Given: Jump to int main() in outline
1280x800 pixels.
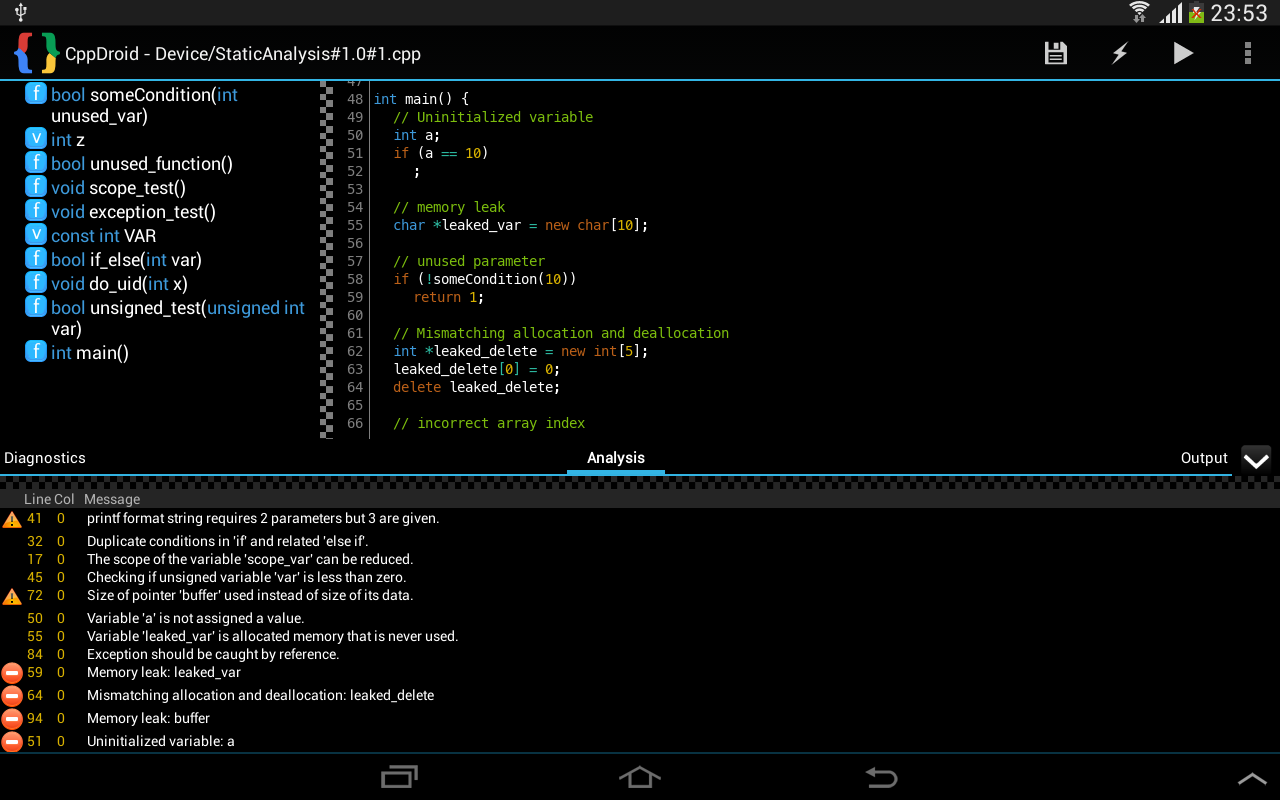Looking at the screenshot, I should 90,352.
